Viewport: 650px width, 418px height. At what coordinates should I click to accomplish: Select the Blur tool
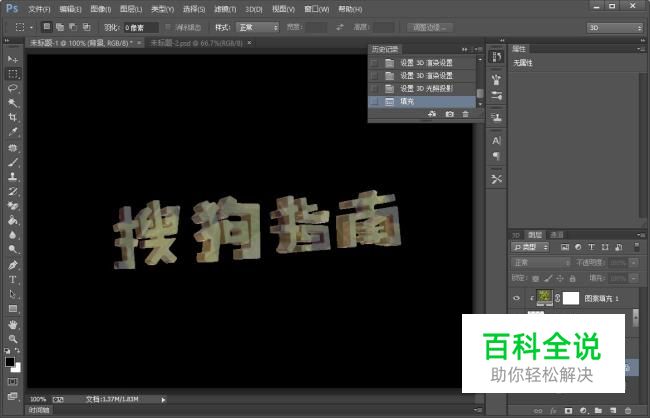pos(13,235)
